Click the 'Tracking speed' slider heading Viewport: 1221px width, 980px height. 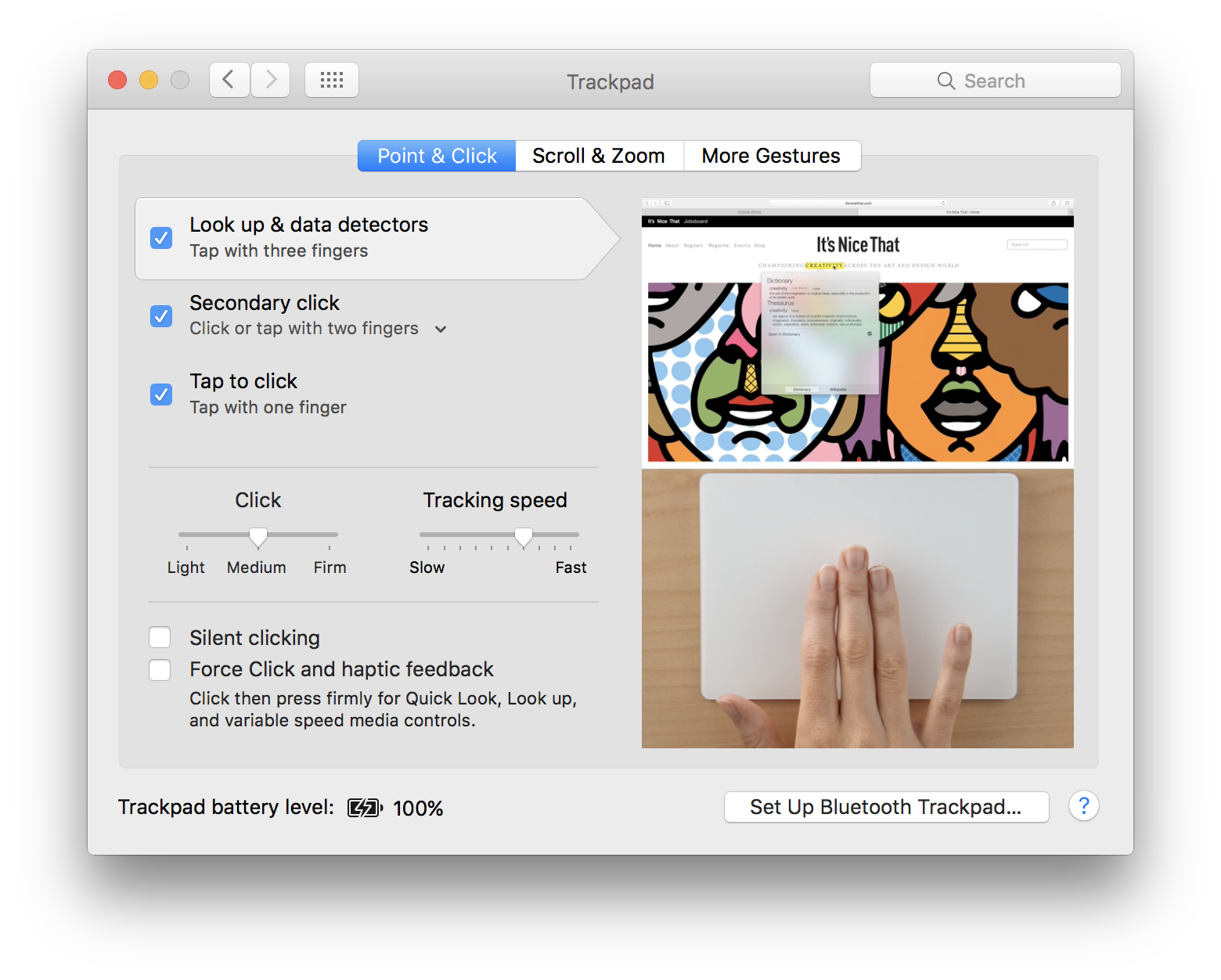495,500
